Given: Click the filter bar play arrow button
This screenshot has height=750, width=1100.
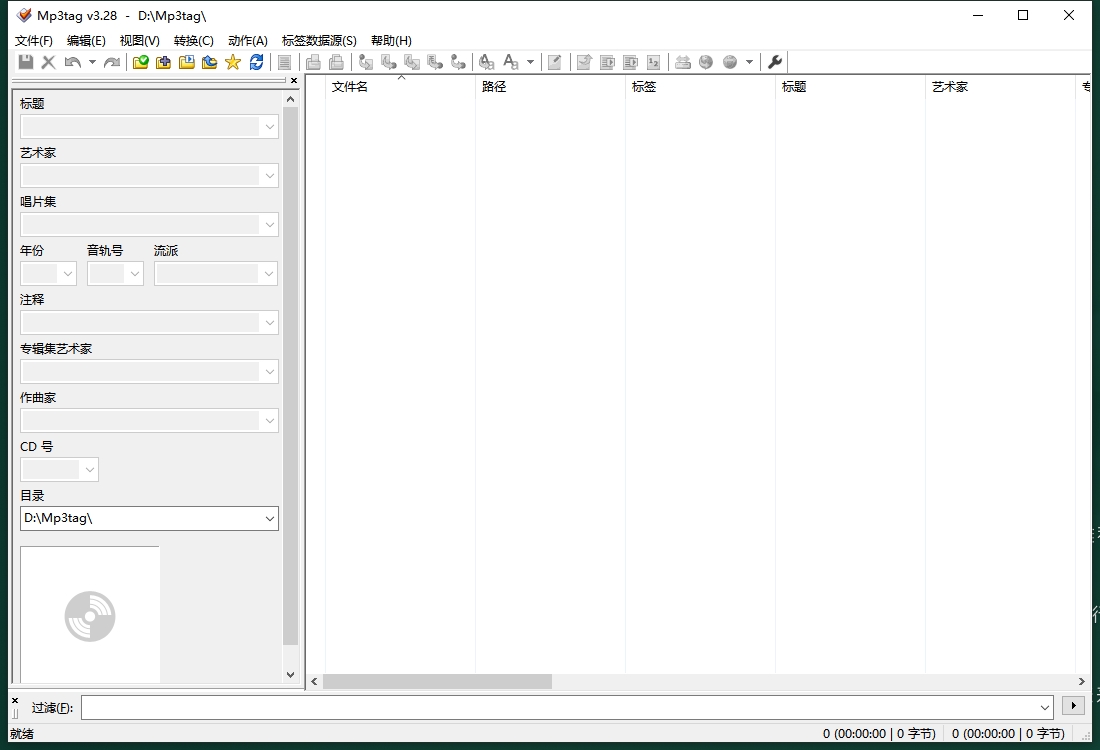Looking at the screenshot, I should 1073,706.
